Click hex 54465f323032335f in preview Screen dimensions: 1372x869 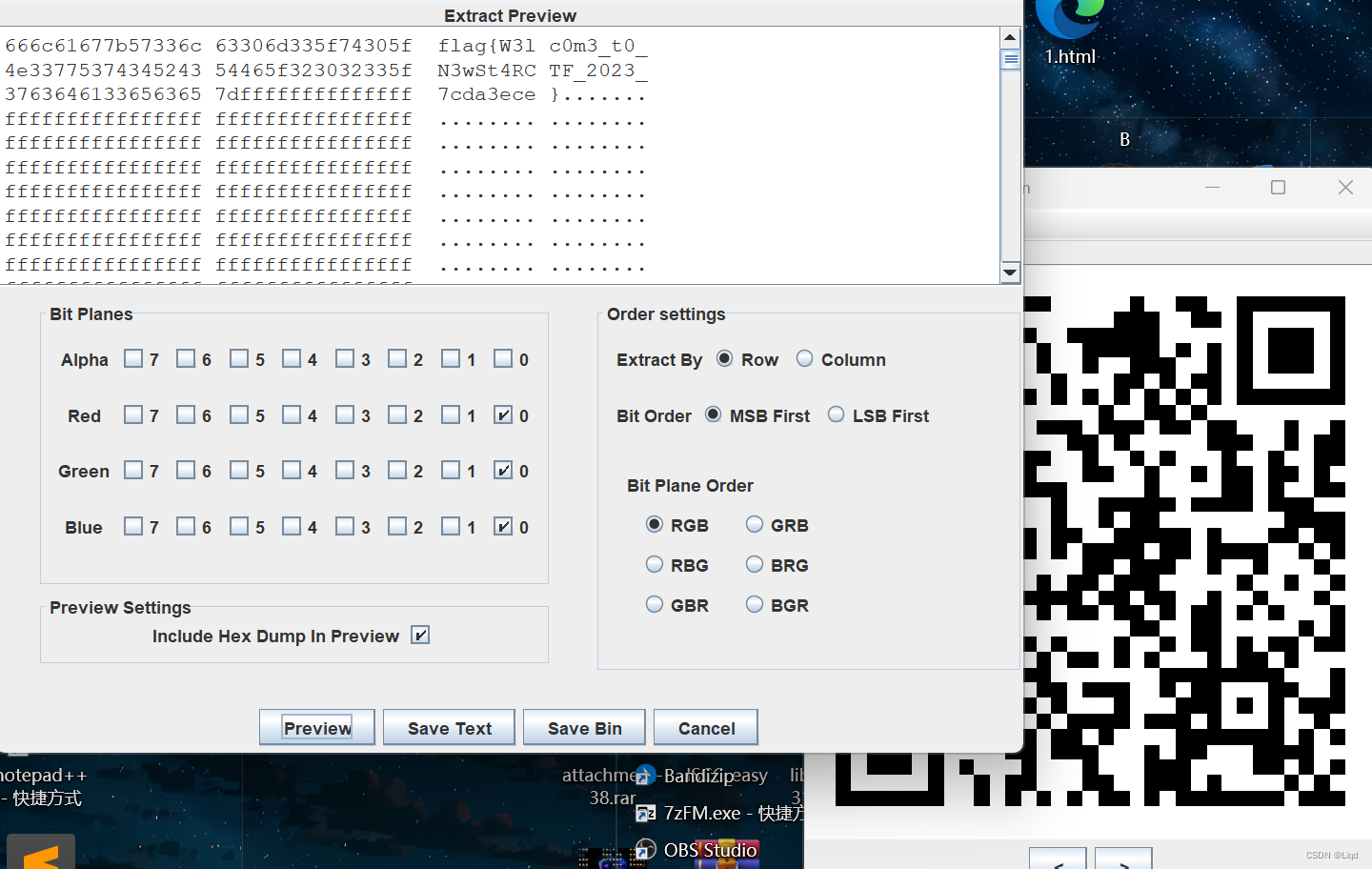click(313, 71)
